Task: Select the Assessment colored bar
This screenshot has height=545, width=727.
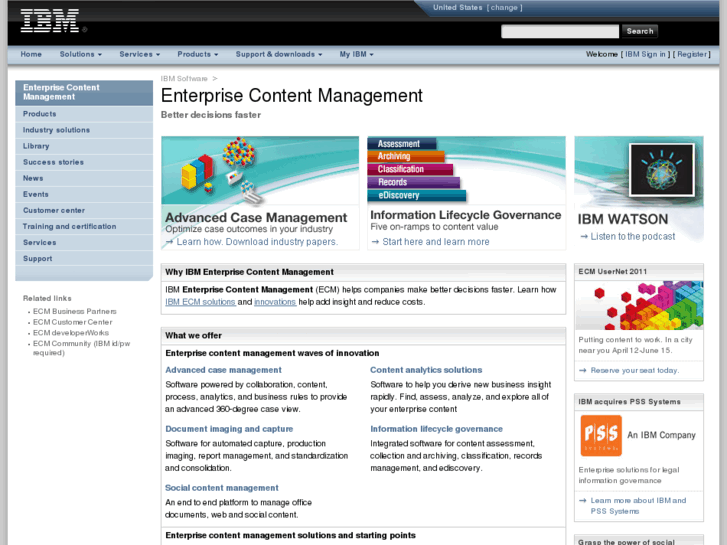Action: 402,144
